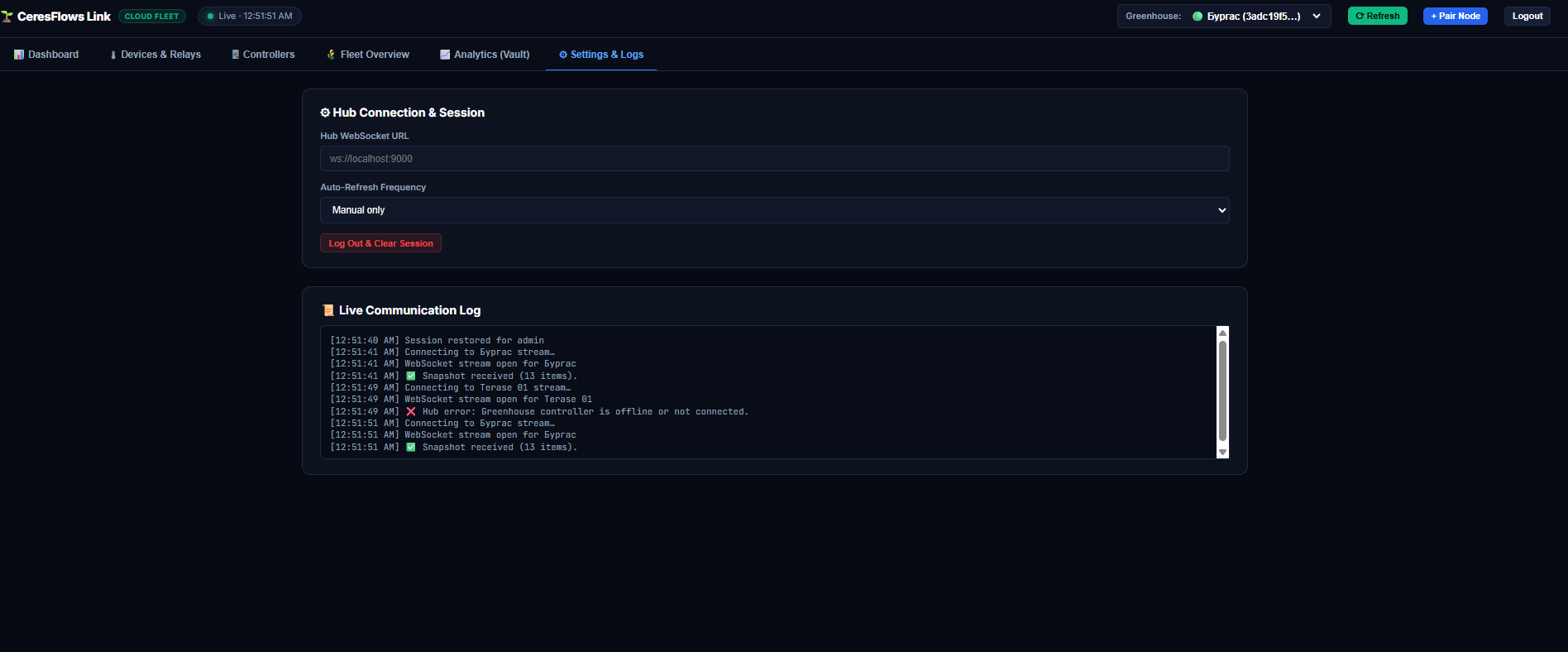Open the Fleet Overview tab
The height and width of the screenshot is (652, 1568).
[x=368, y=55]
